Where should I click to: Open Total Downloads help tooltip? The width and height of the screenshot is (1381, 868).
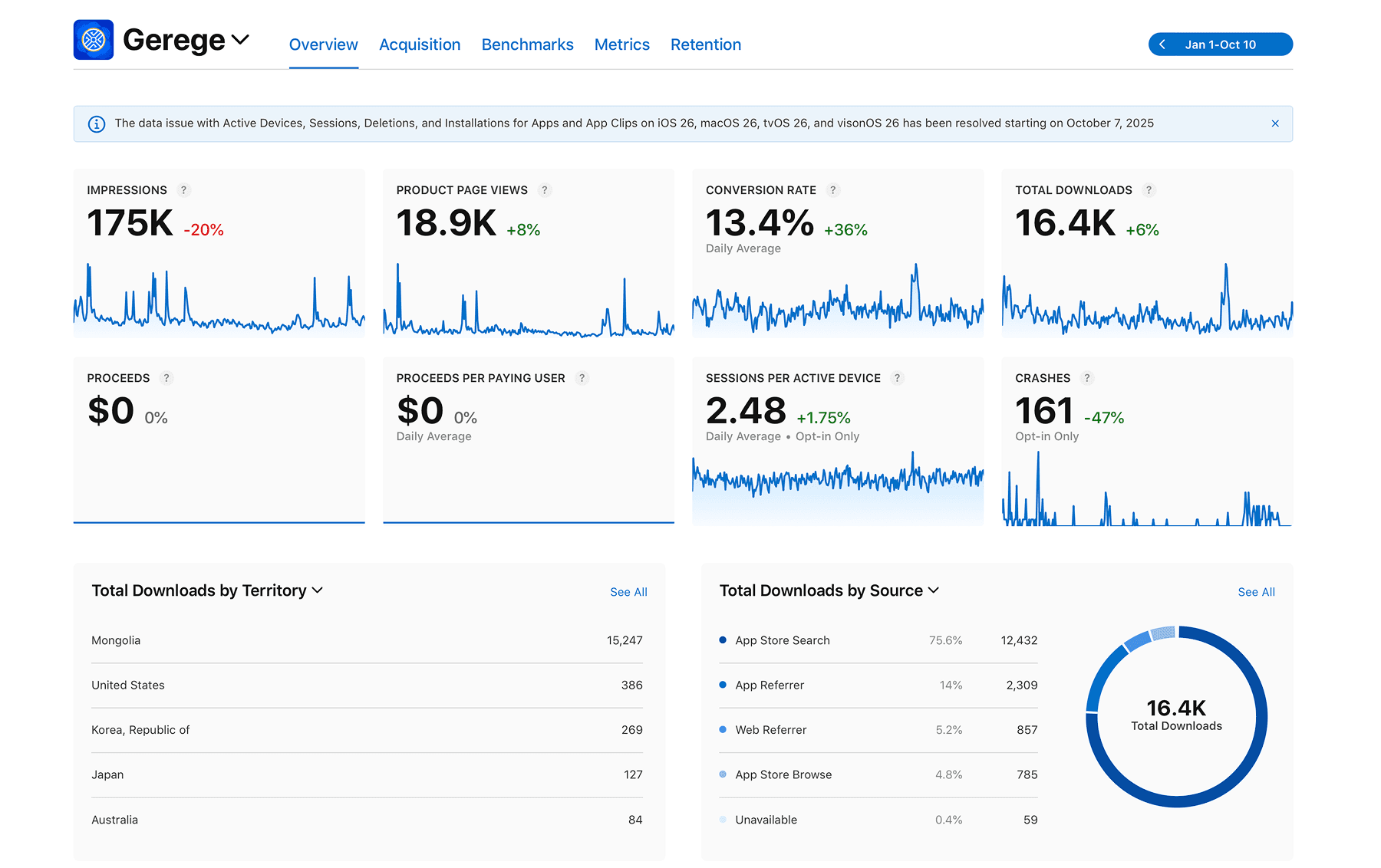pyautogui.click(x=1149, y=190)
